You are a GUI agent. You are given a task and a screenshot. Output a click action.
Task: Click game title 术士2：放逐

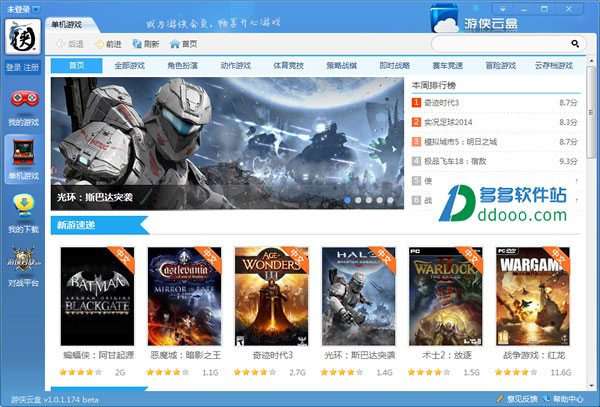pyautogui.click(x=447, y=355)
